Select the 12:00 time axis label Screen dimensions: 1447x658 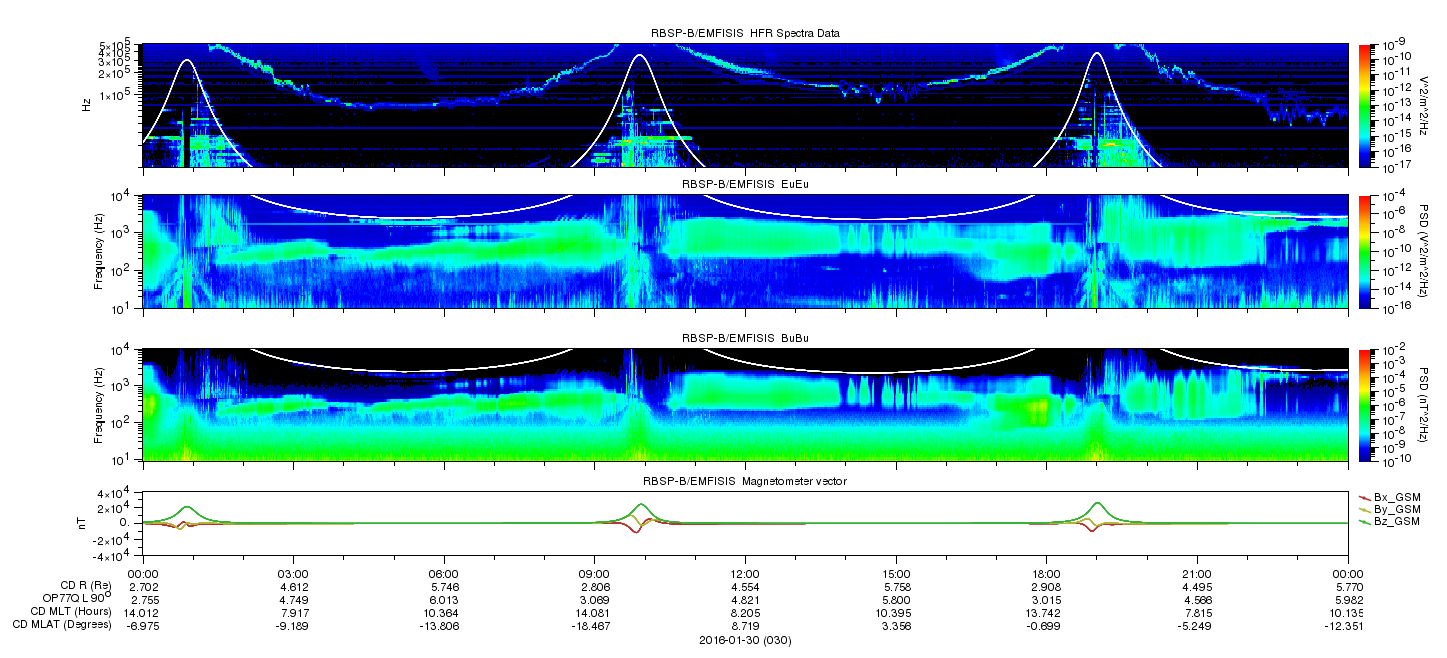[745, 574]
